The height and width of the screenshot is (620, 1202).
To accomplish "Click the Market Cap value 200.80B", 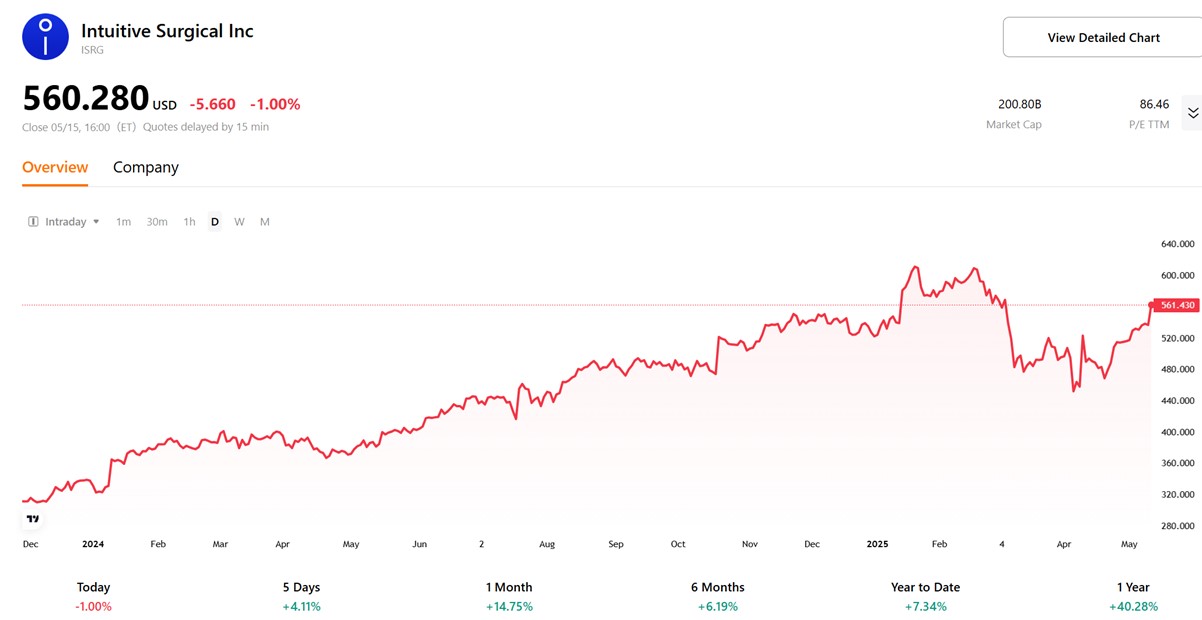I will (1019, 104).
